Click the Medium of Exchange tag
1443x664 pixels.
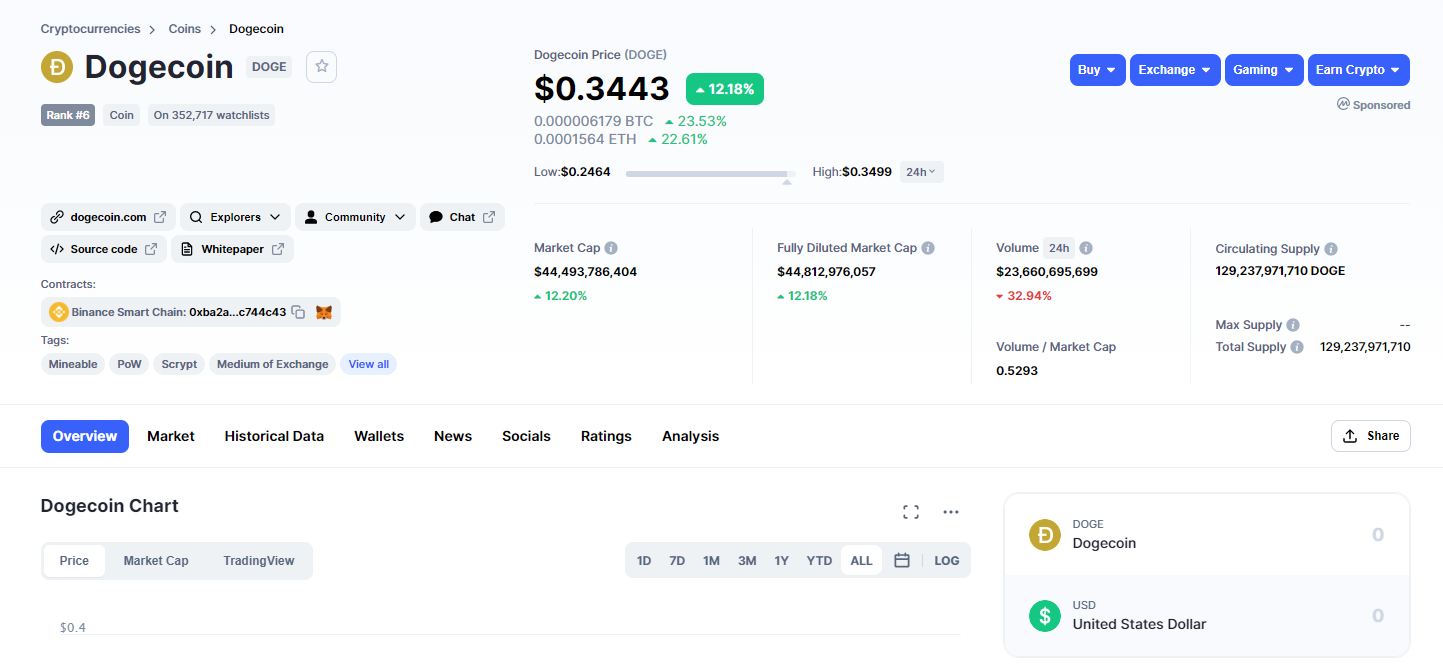pyautogui.click(x=273, y=364)
